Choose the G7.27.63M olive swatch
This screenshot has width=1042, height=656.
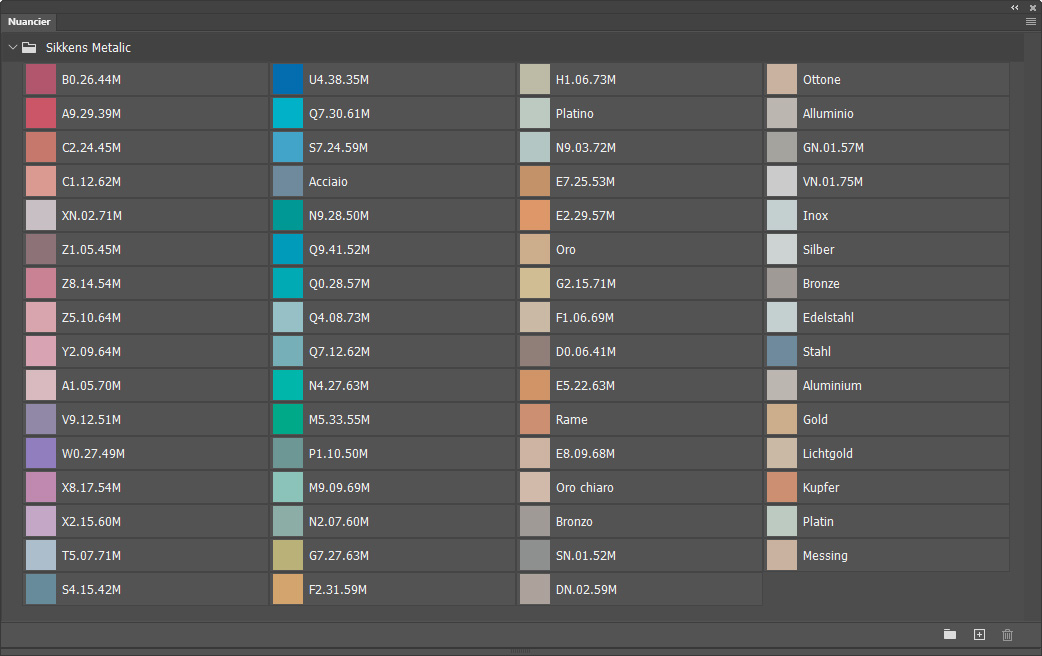pos(288,555)
